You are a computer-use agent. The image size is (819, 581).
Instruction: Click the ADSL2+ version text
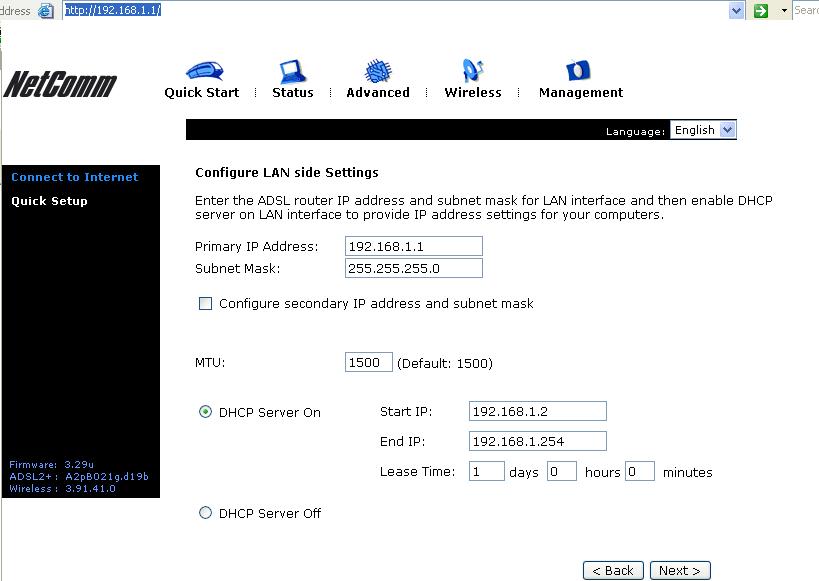79,477
